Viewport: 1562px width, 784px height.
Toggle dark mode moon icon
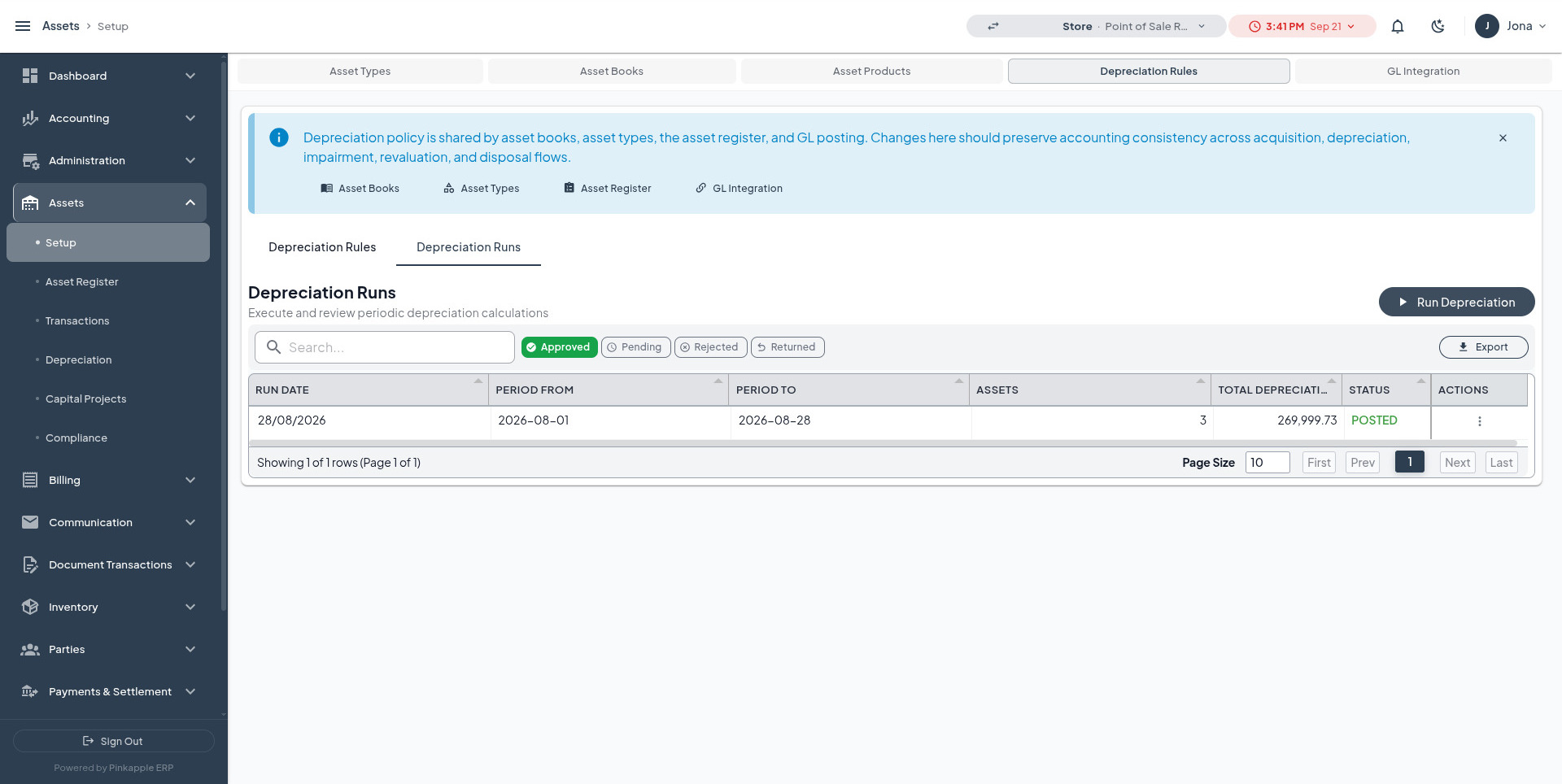point(1438,26)
